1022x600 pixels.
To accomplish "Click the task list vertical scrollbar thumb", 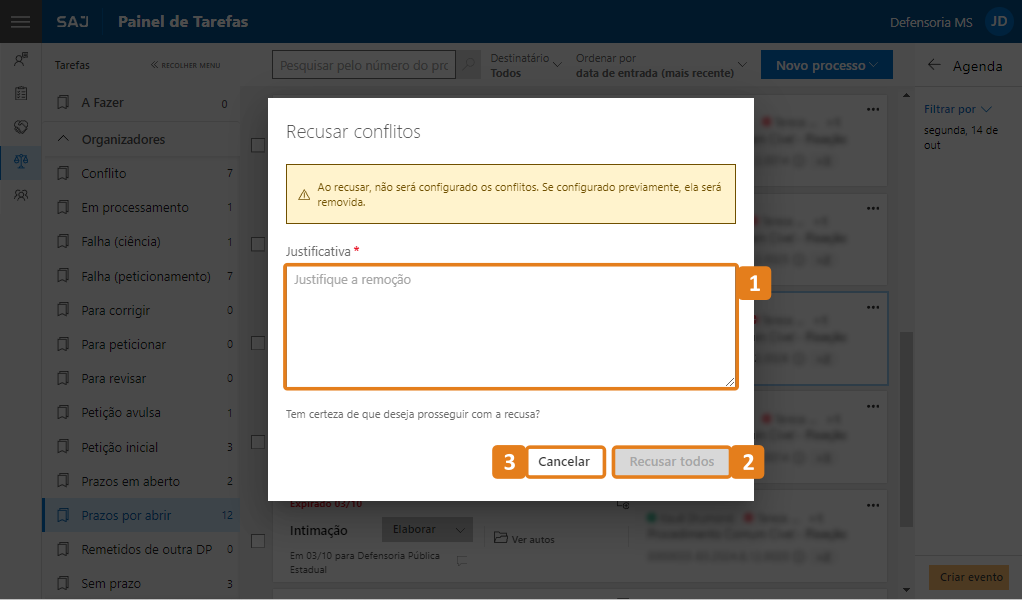I will click(906, 429).
